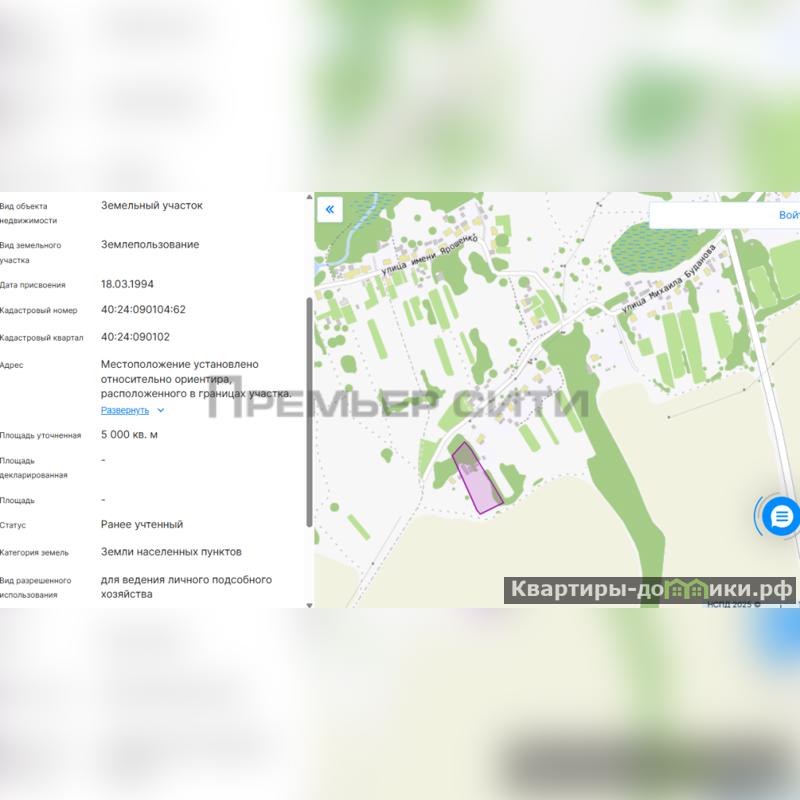This screenshot has width=800, height=800.
Task: Select the highlighted purple land parcel
Action: point(478,478)
